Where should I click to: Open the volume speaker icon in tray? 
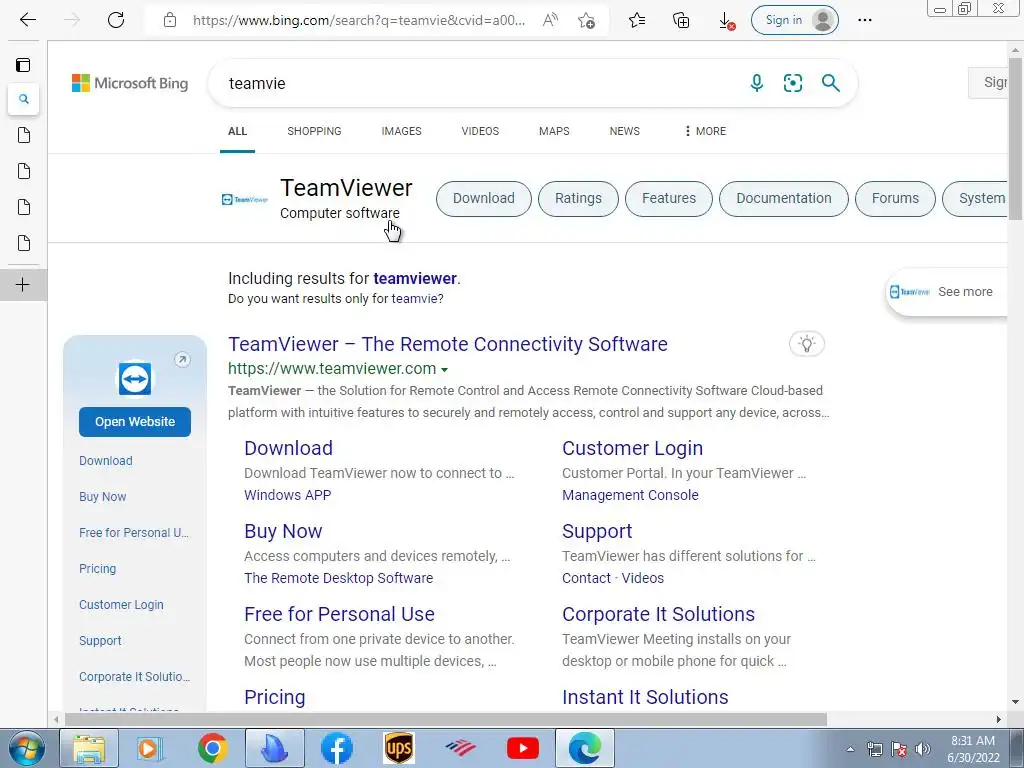coord(922,749)
